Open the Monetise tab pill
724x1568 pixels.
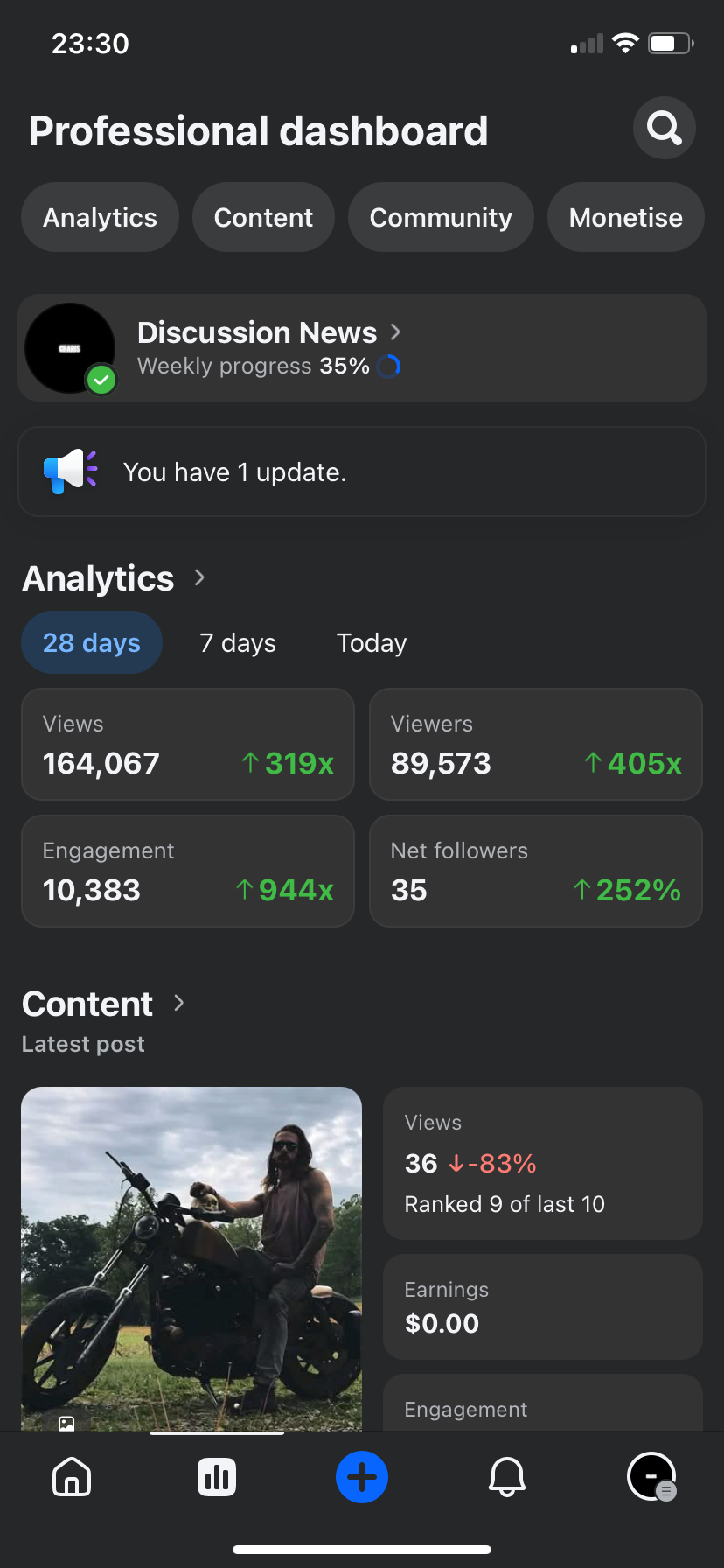point(625,217)
